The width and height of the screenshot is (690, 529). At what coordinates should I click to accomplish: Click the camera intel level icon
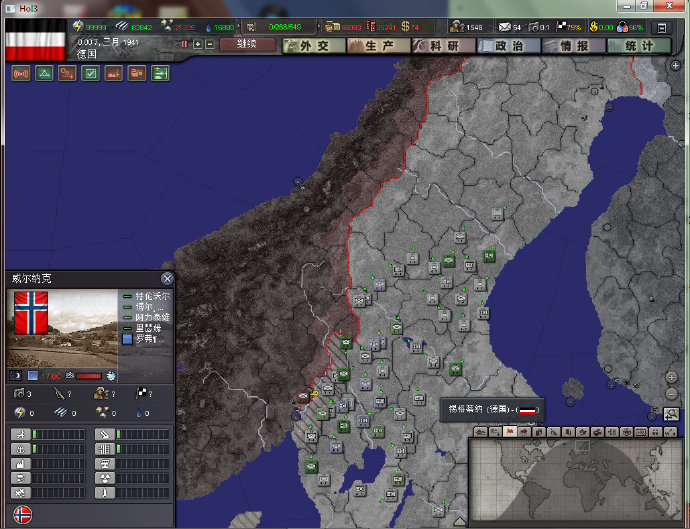click(18, 393)
